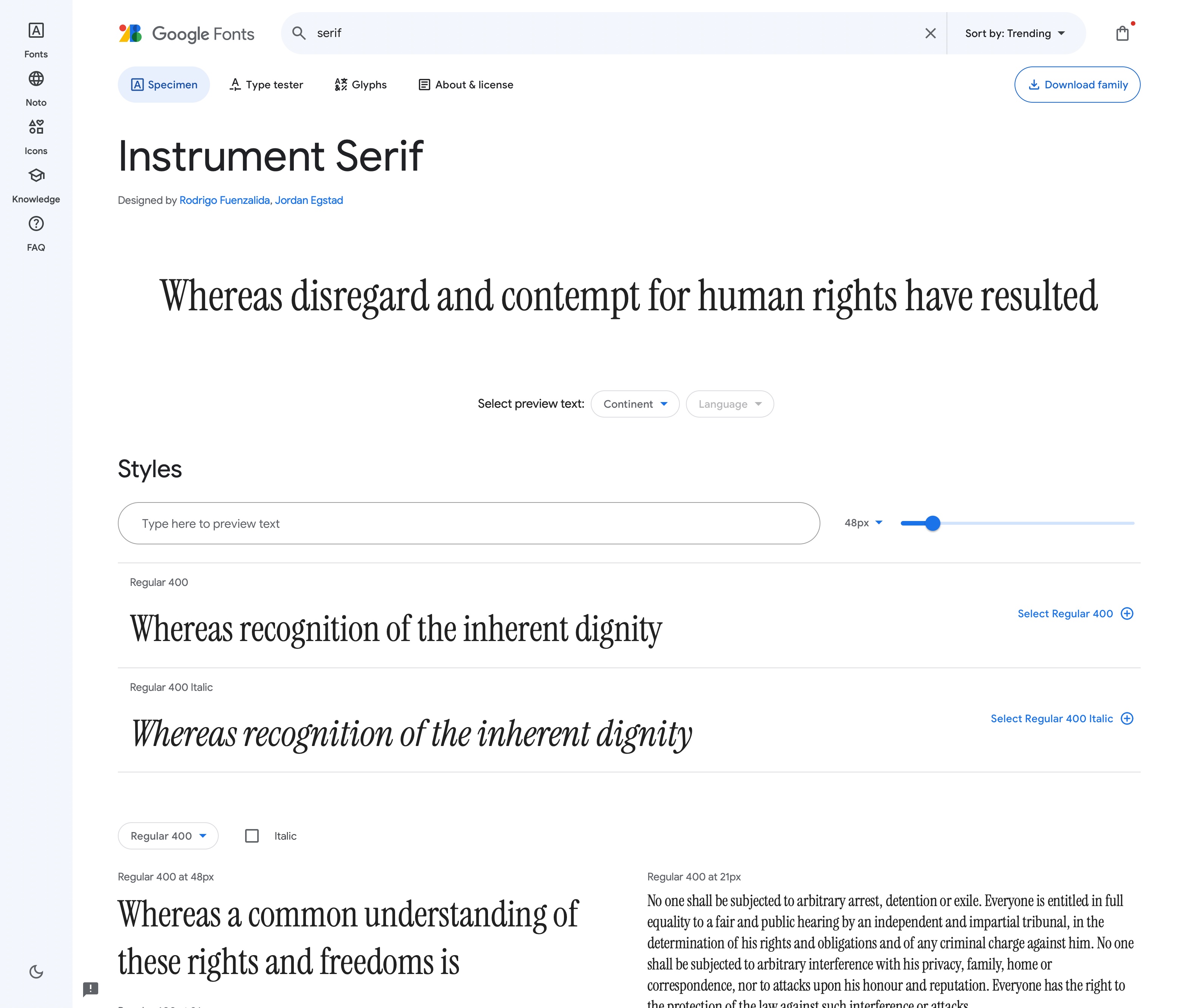
Task: Open the Sort by Trending dropdown
Action: pyautogui.click(x=1015, y=34)
